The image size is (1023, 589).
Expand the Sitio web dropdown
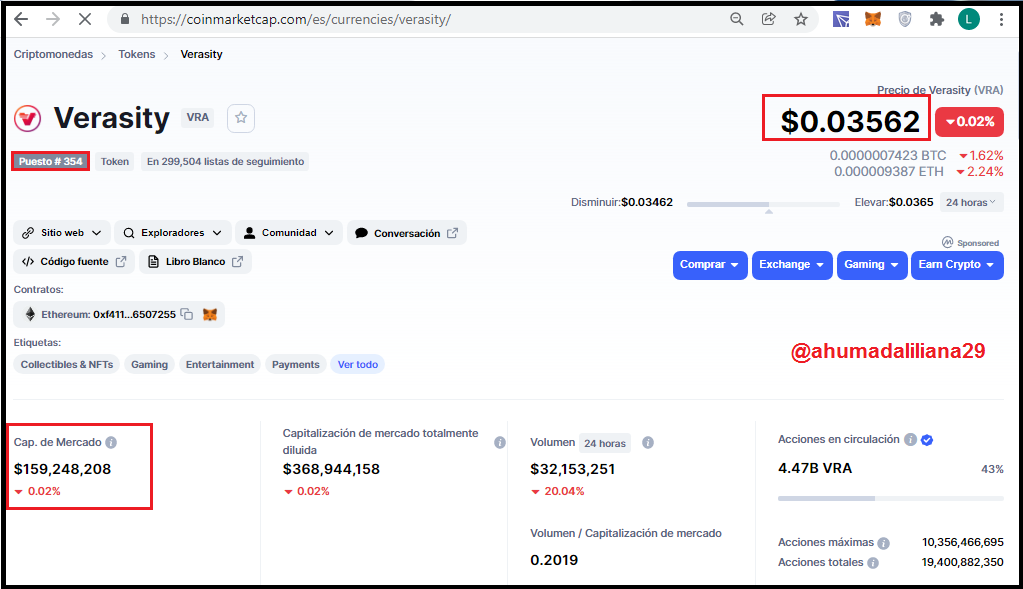63,233
